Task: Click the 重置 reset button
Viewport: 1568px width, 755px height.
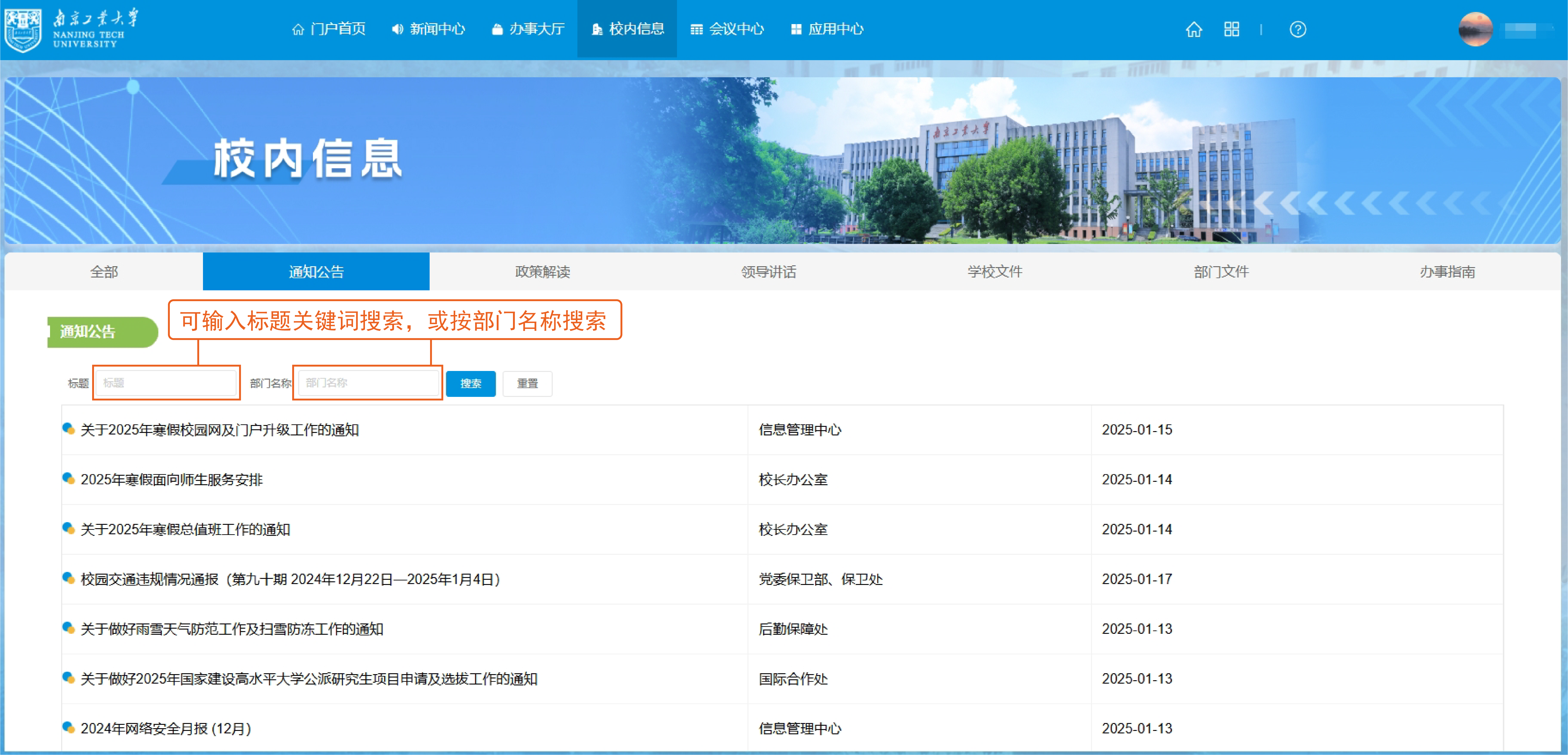Action: [527, 383]
